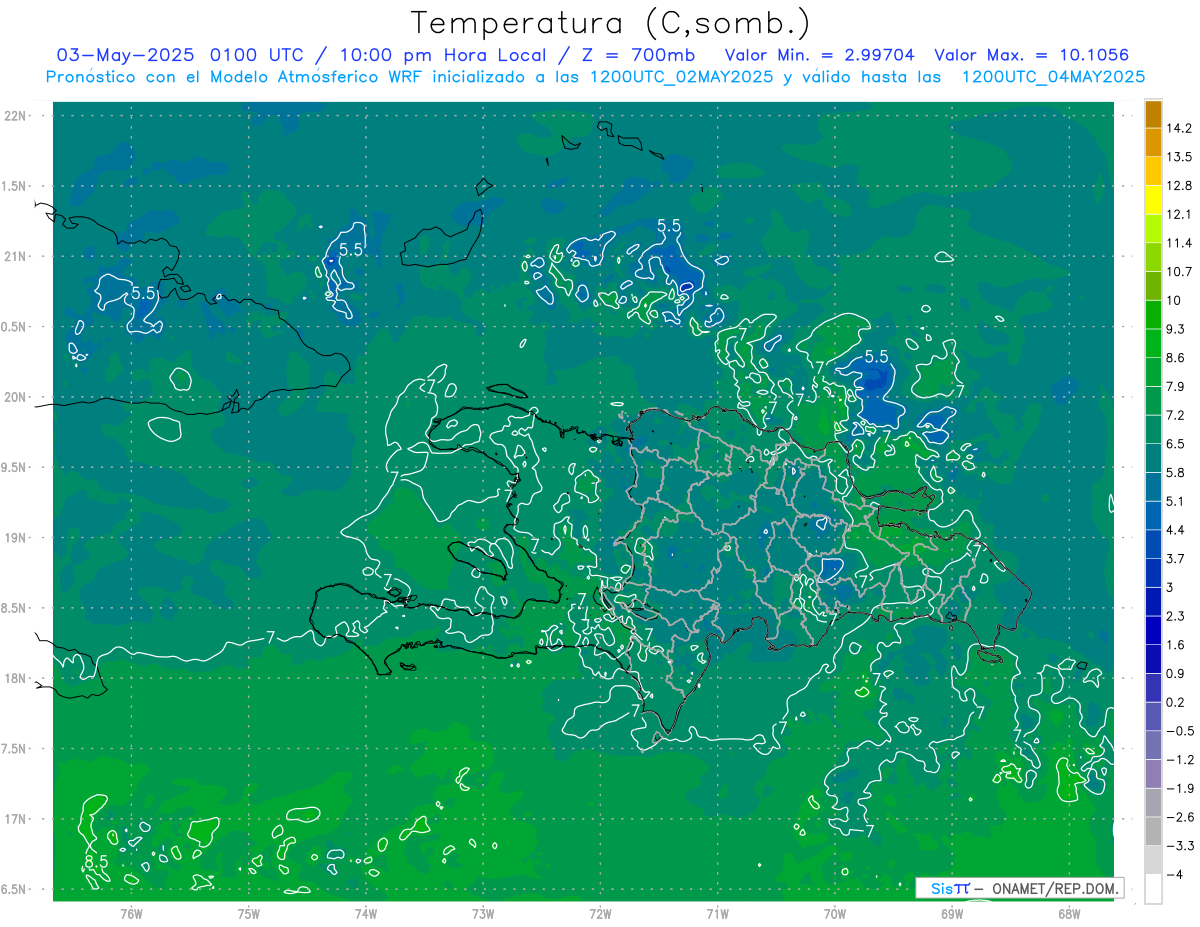Click the orange swatch above the 14.2 label

point(1153,114)
